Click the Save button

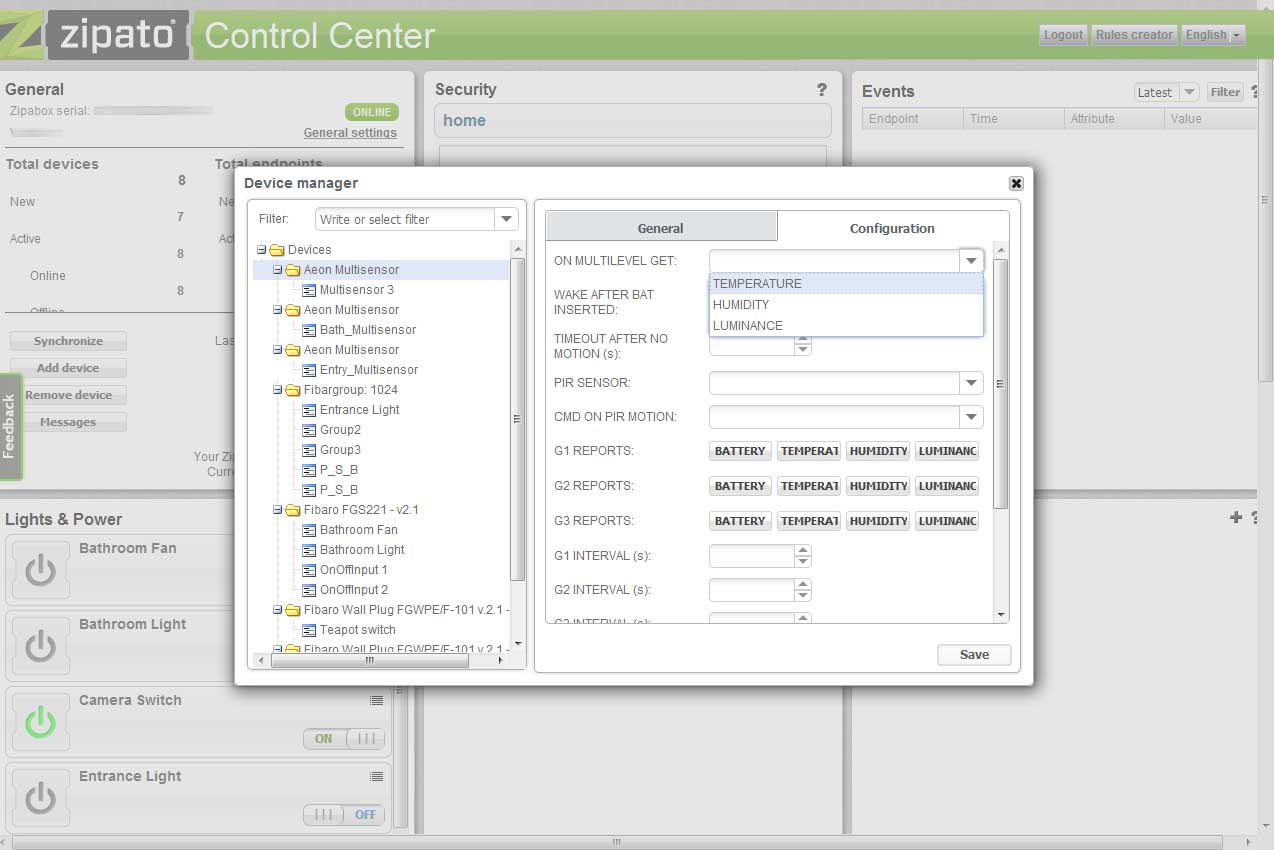pos(974,655)
